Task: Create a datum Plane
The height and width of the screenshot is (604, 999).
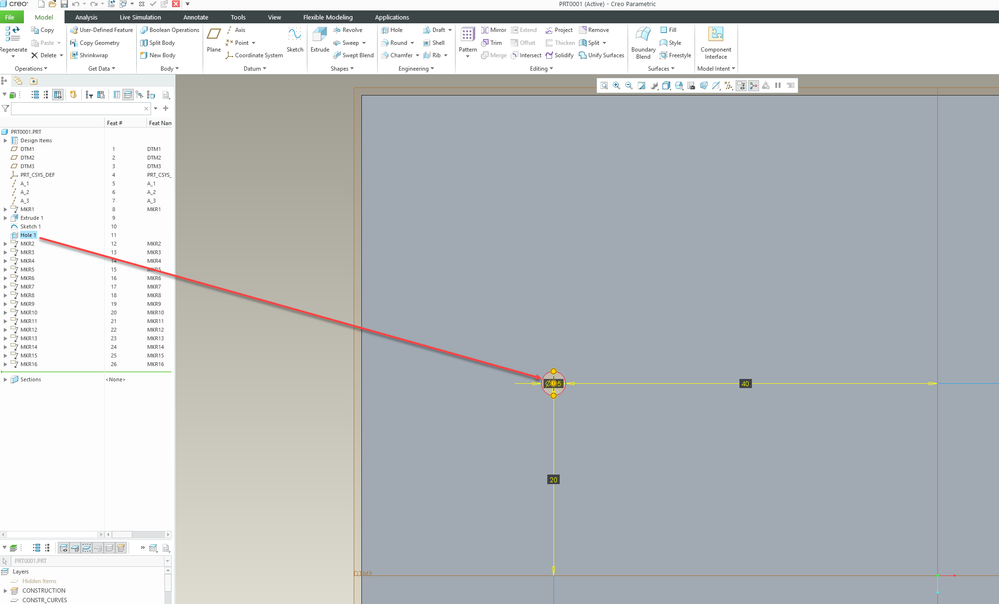Action: [214, 38]
